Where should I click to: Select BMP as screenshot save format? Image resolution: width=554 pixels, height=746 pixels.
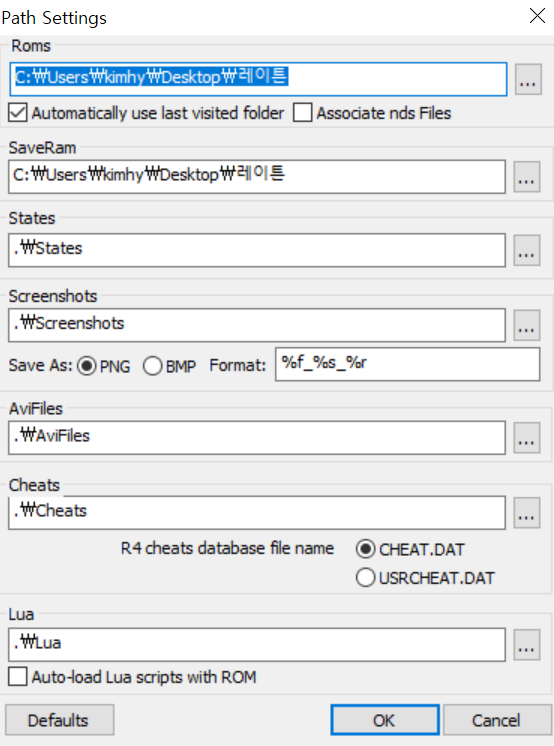click(x=152, y=366)
